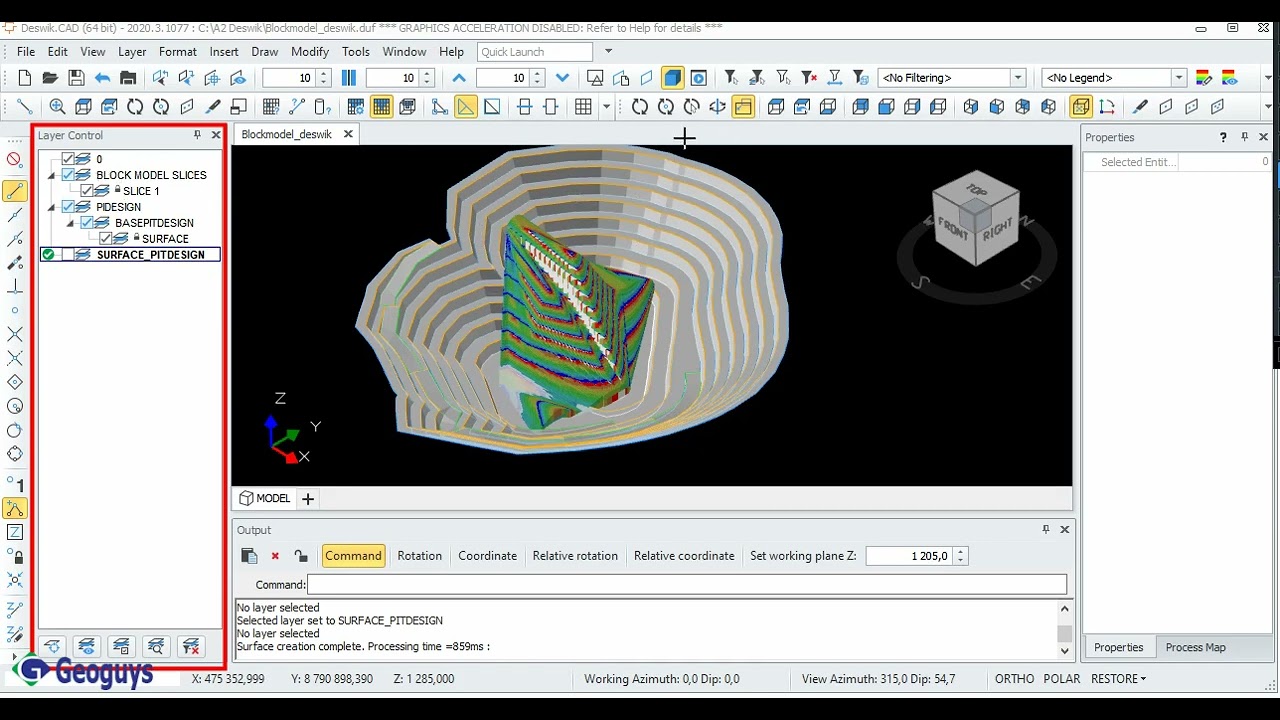This screenshot has height=720, width=1280.
Task: Click the red X in Output panel
Action: click(x=275, y=556)
